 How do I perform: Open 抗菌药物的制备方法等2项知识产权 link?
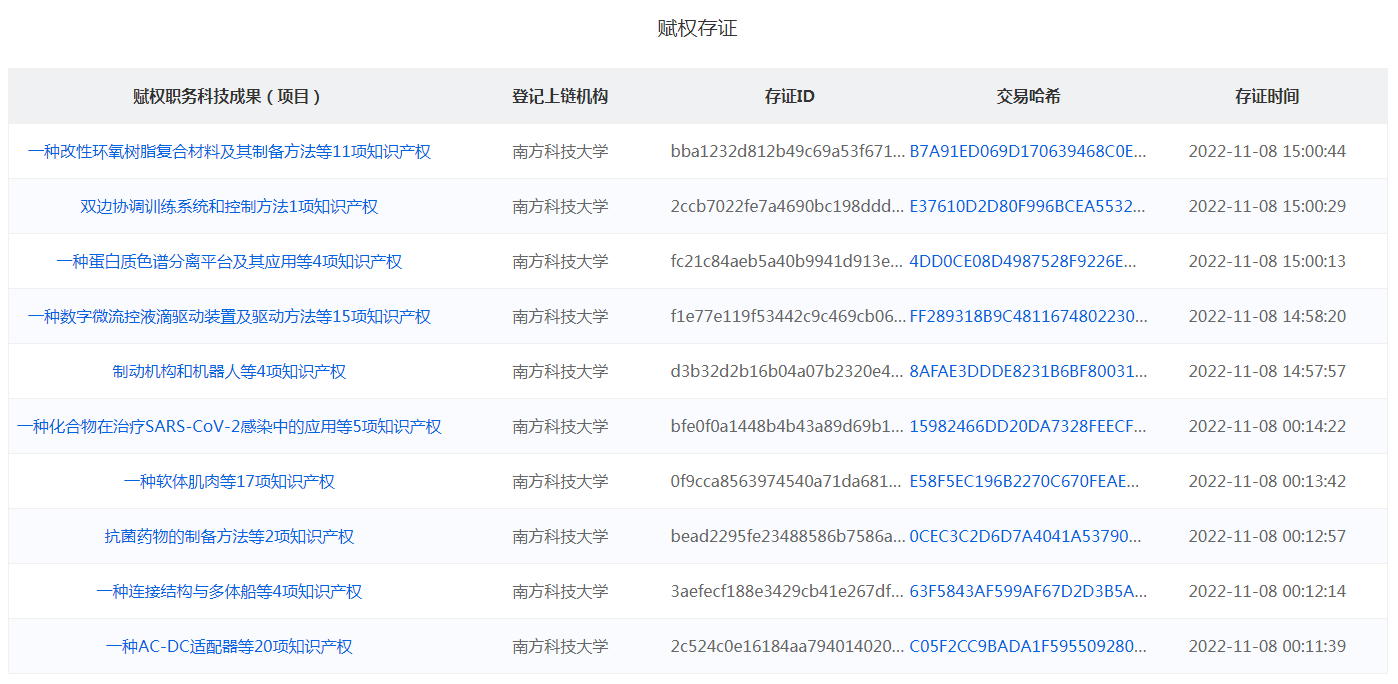click(x=229, y=537)
